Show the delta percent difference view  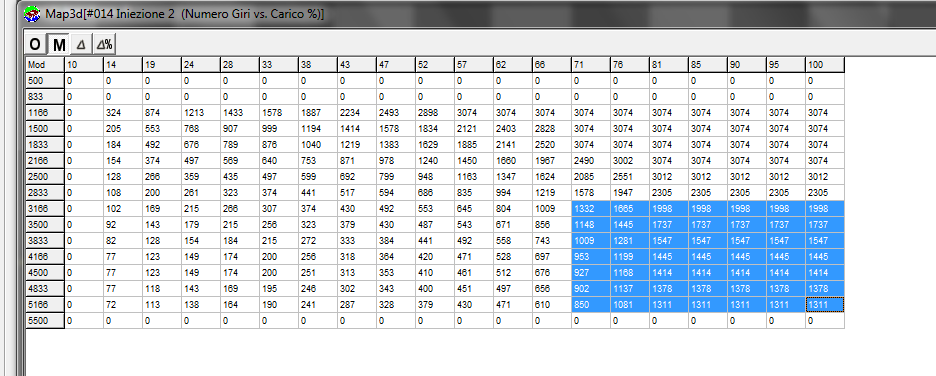tap(104, 44)
